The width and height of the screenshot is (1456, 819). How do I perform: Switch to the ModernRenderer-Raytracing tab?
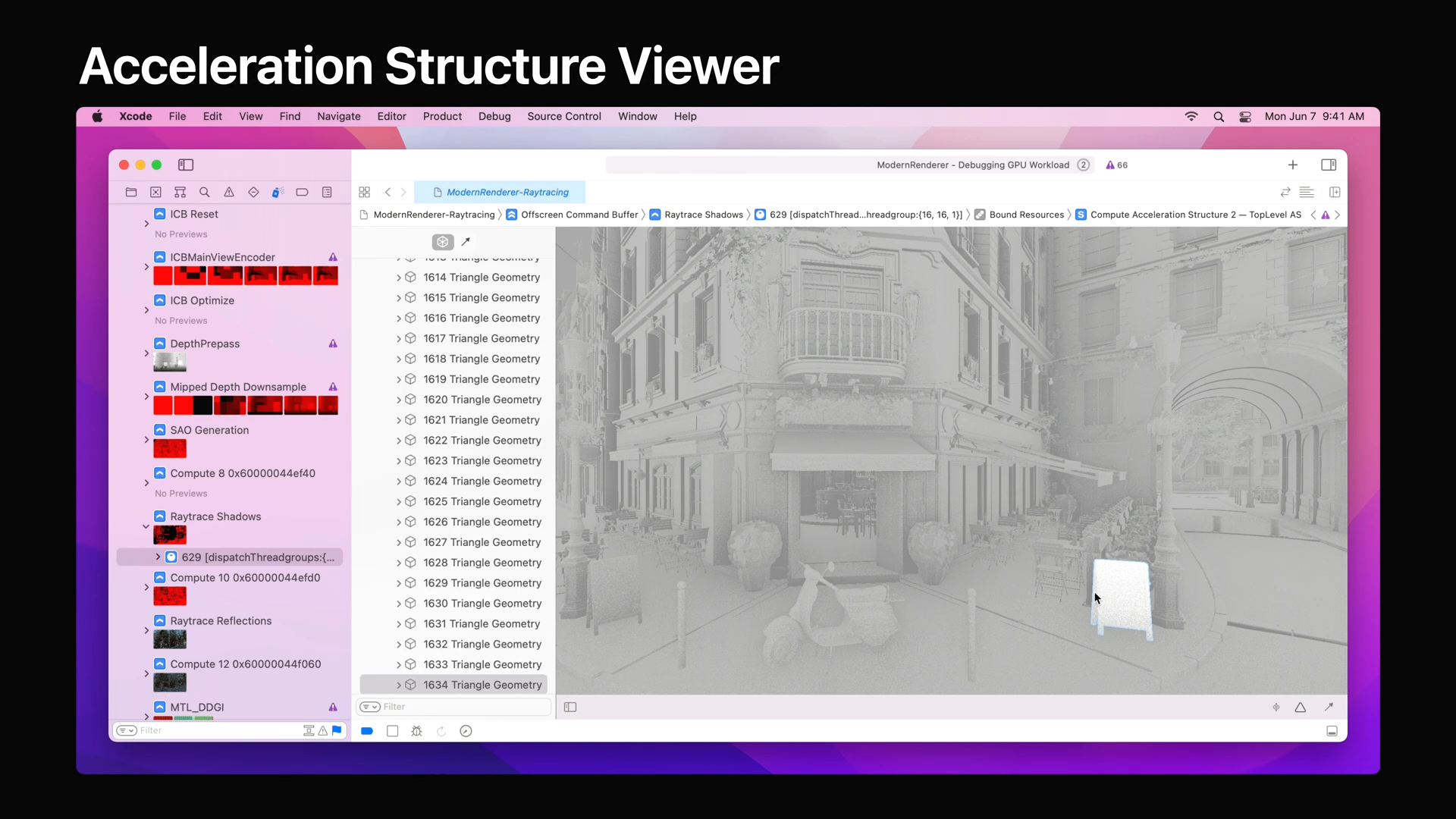point(507,193)
